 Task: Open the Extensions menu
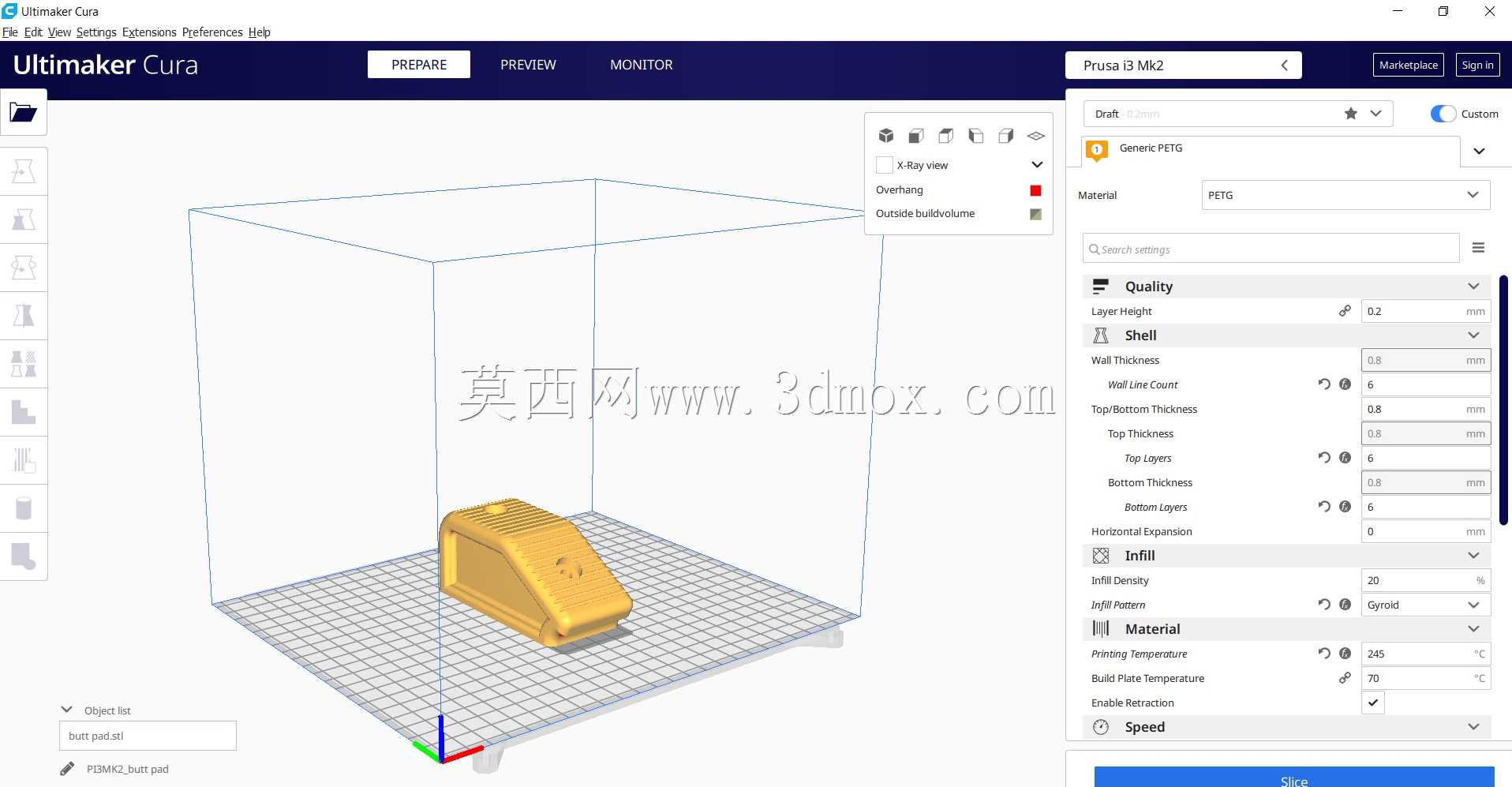coord(149,32)
